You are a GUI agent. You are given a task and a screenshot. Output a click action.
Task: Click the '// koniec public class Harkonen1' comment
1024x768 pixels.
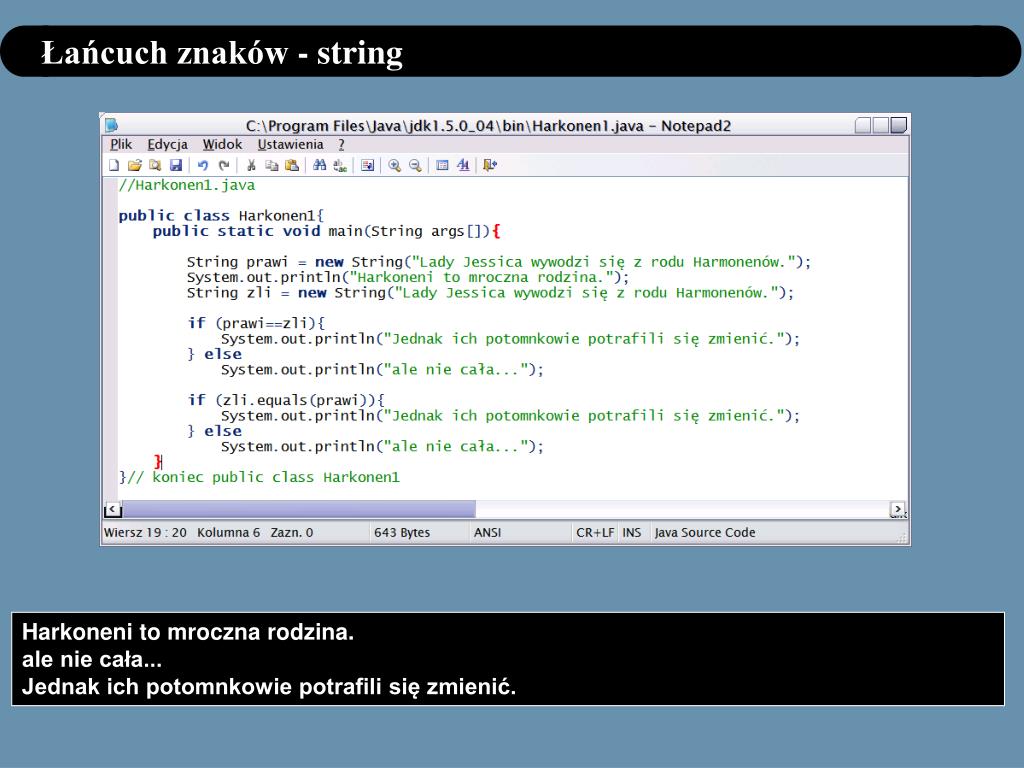264,477
